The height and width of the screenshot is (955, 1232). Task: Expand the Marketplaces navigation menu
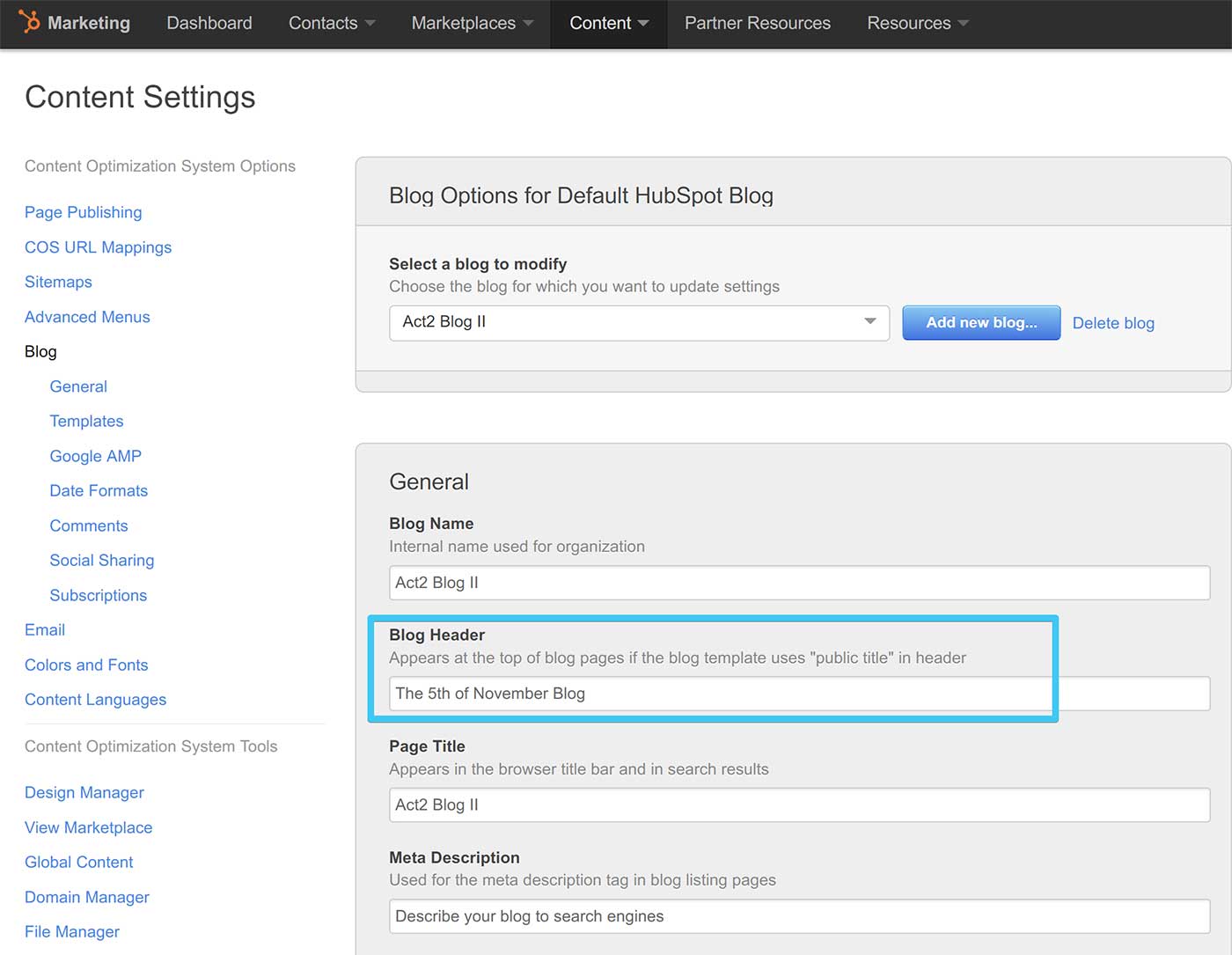coord(472,23)
